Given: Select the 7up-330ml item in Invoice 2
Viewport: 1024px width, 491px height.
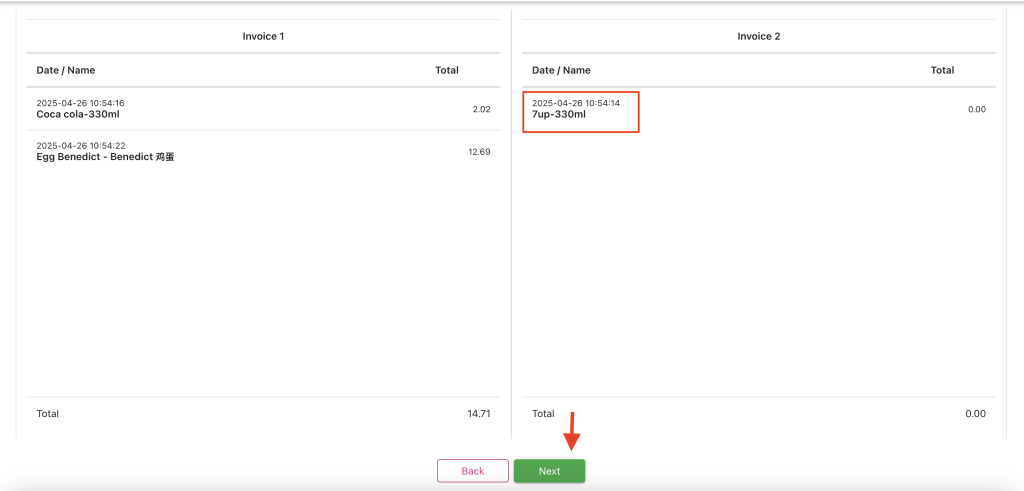Looking at the screenshot, I should (x=559, y=114).
